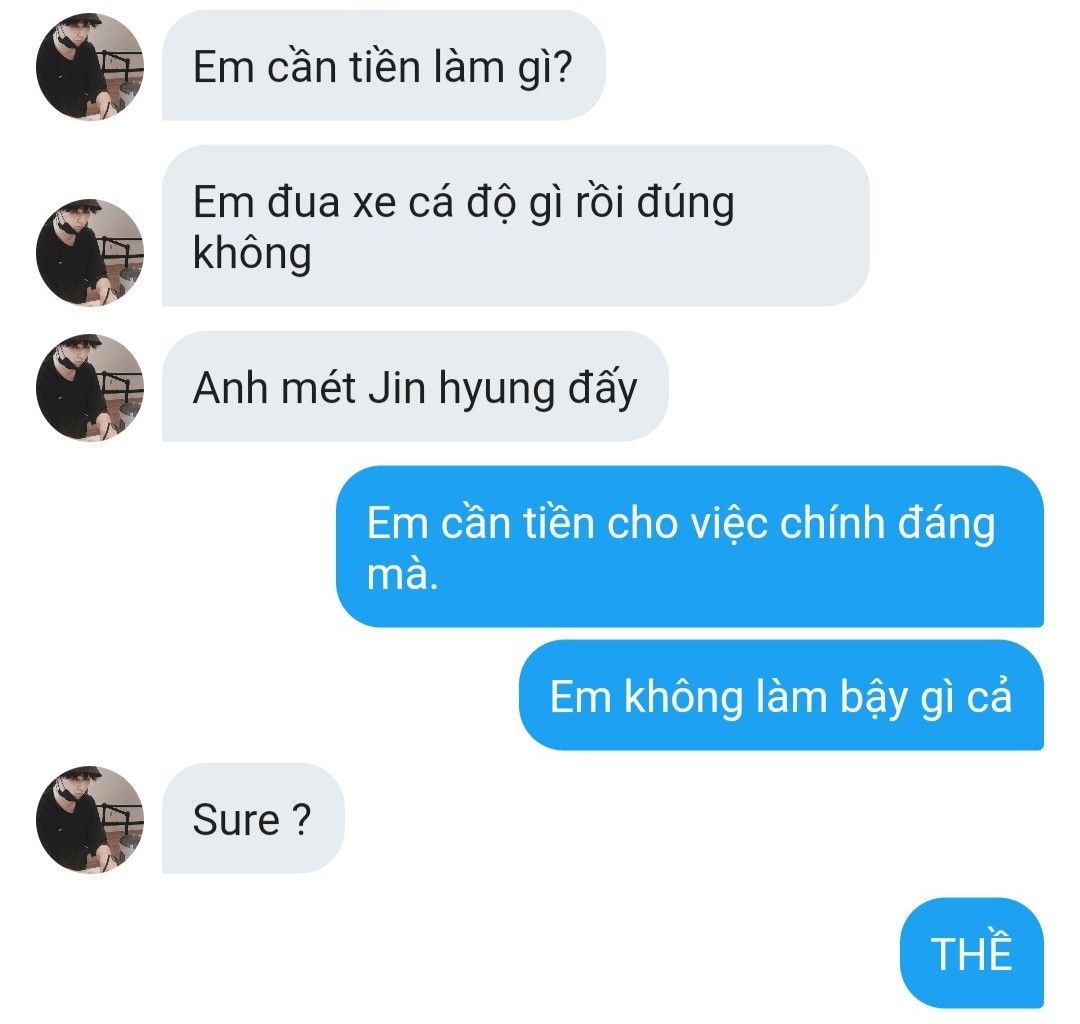Tap the avatar next to the "Em đua xe" message
The image size is (1080, 1024).
pyautogui.click(x=90, y=252)
